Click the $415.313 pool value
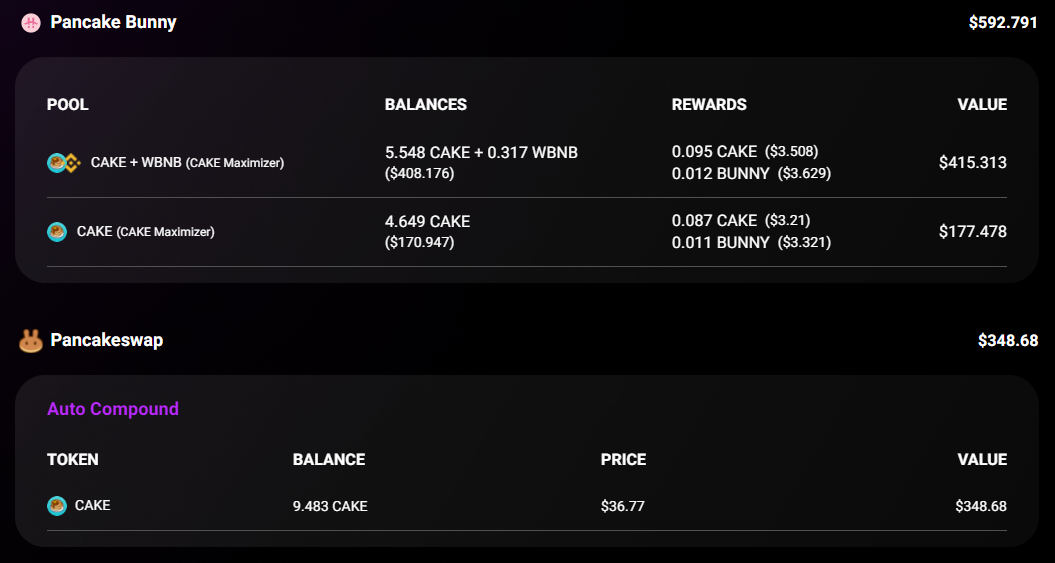Screen dimensions: 1055x563 973,163
